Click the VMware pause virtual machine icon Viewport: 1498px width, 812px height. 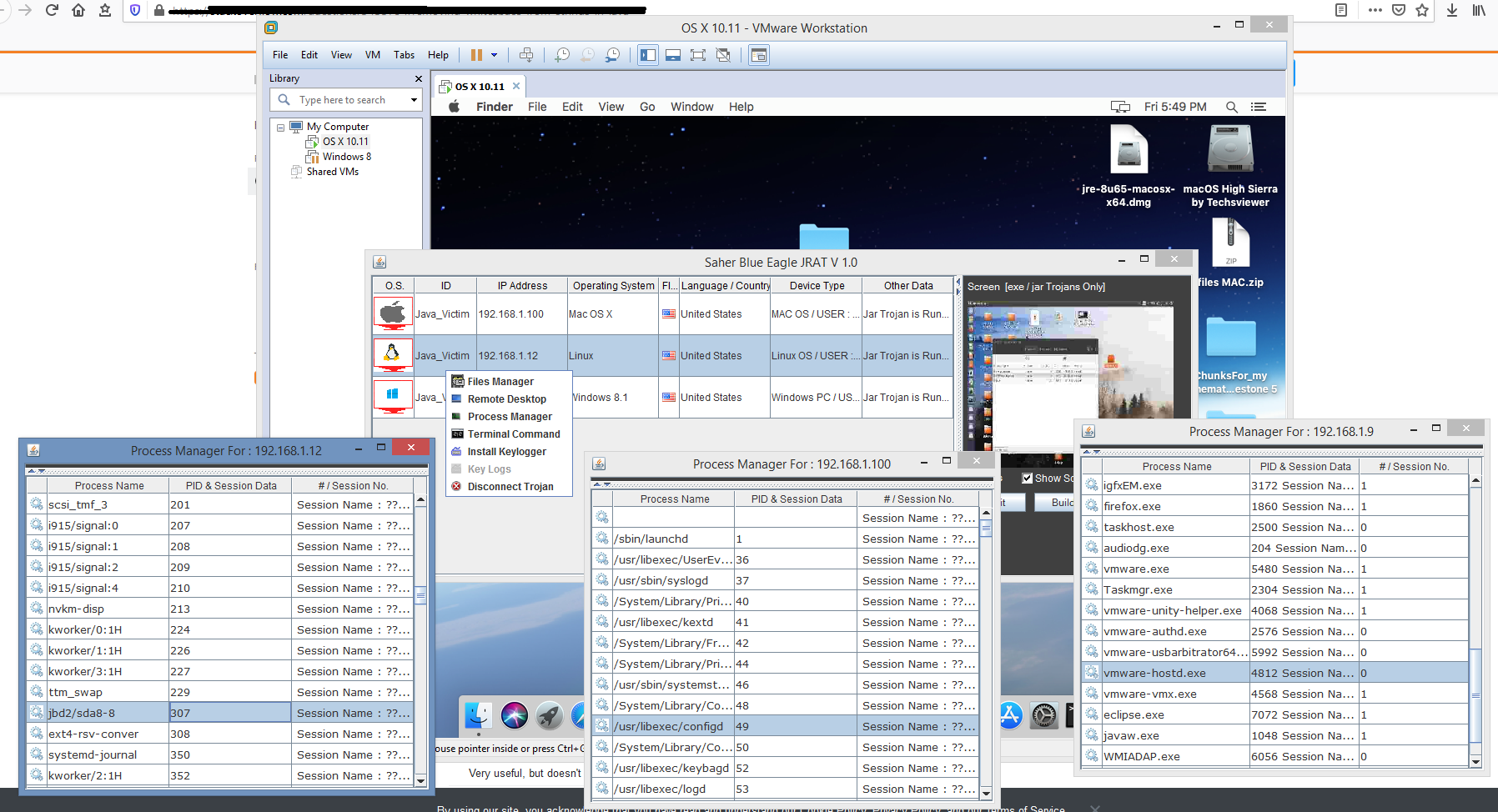click(x=476, y=55)
